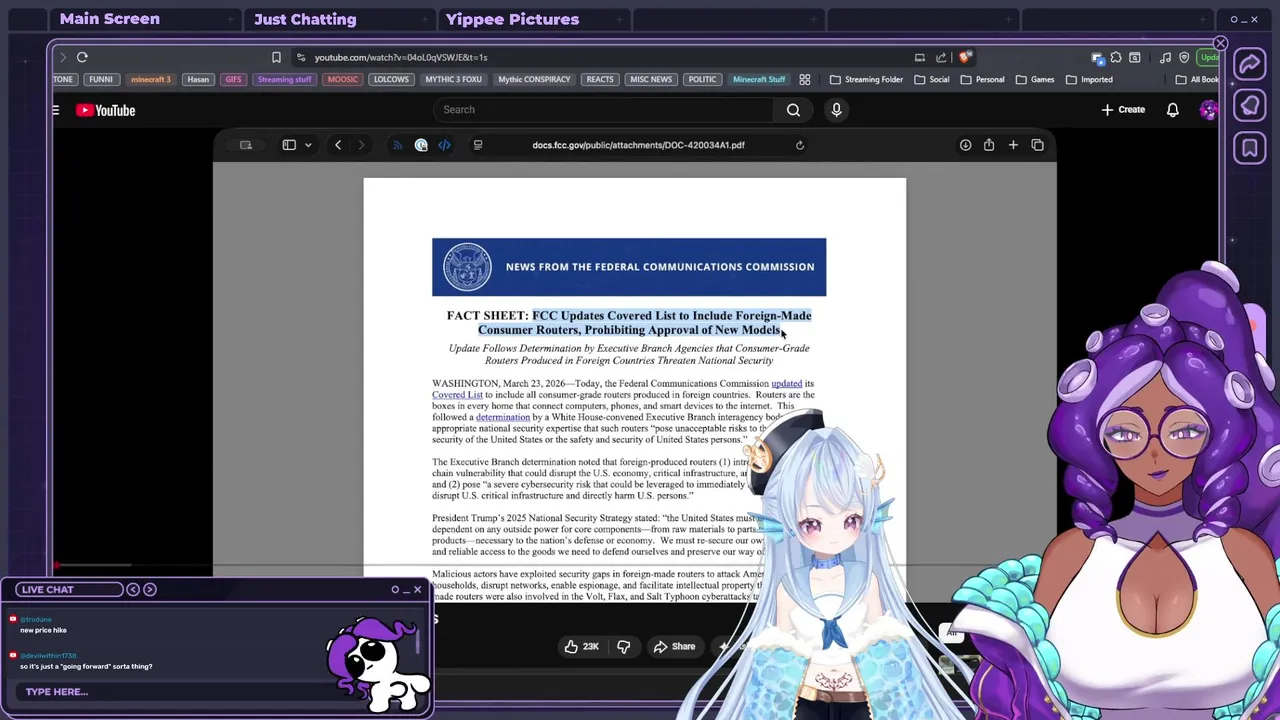Open the Imported bookmark folder

coord(1089,79)
